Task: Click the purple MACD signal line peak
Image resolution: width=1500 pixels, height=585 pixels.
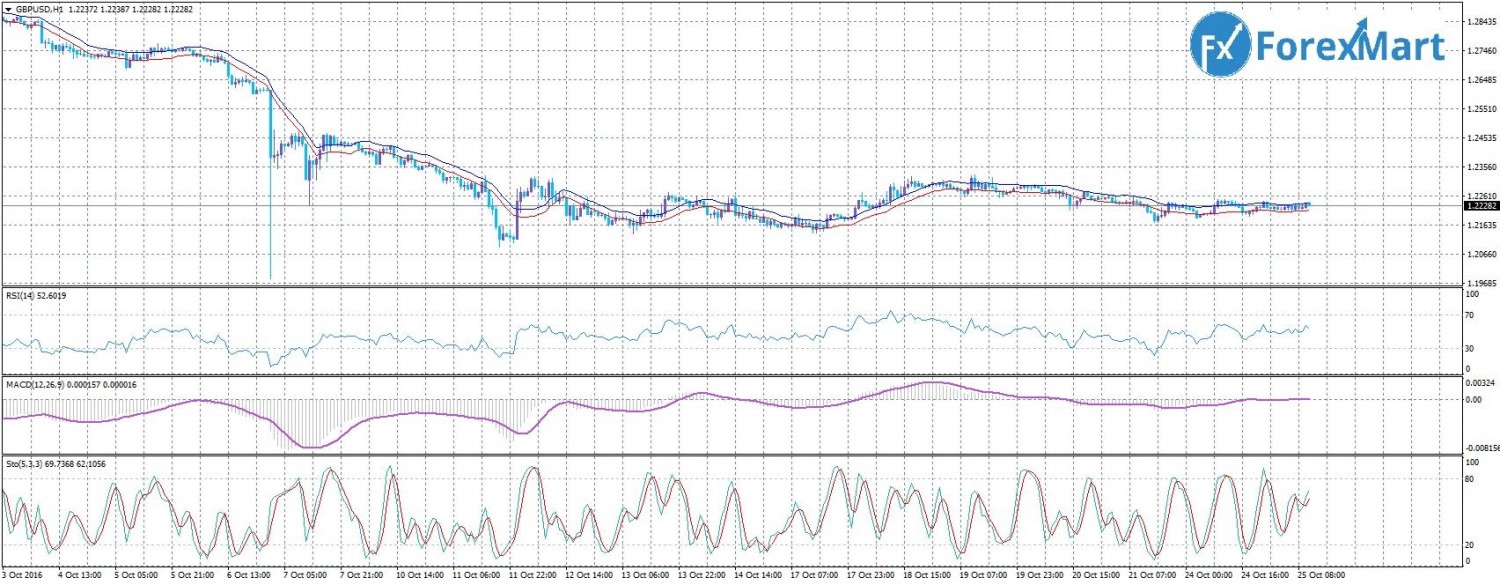Action: 930,383
